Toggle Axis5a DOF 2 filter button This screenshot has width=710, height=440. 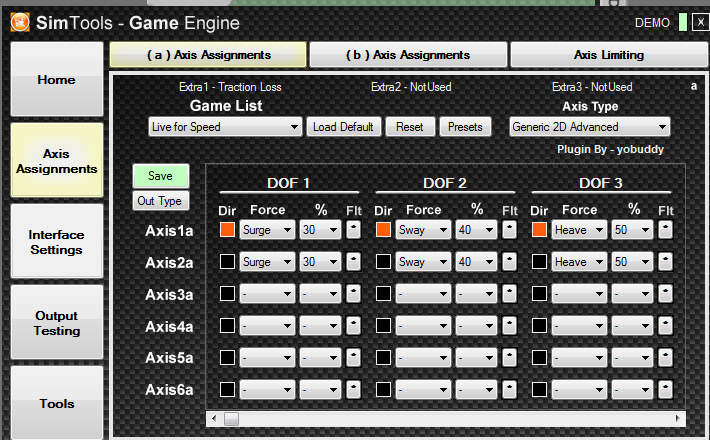click(x=509, y=358)
